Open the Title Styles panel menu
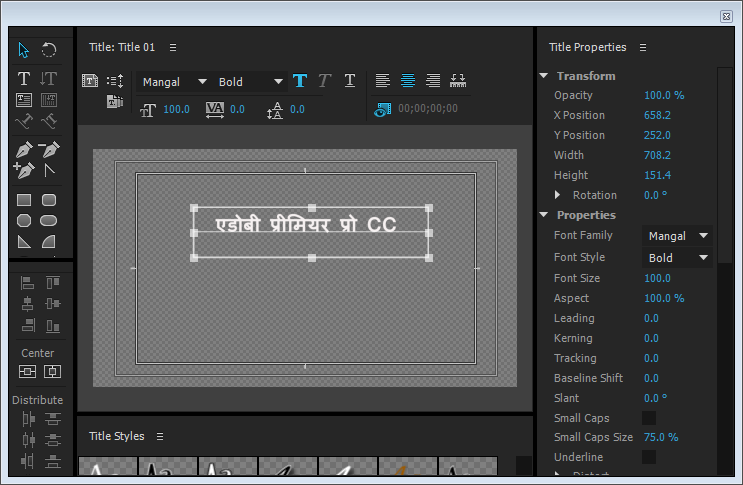Image resolution: width=743 pixels, height=485 pixels. pyautogui.click(x=160, y=436)
